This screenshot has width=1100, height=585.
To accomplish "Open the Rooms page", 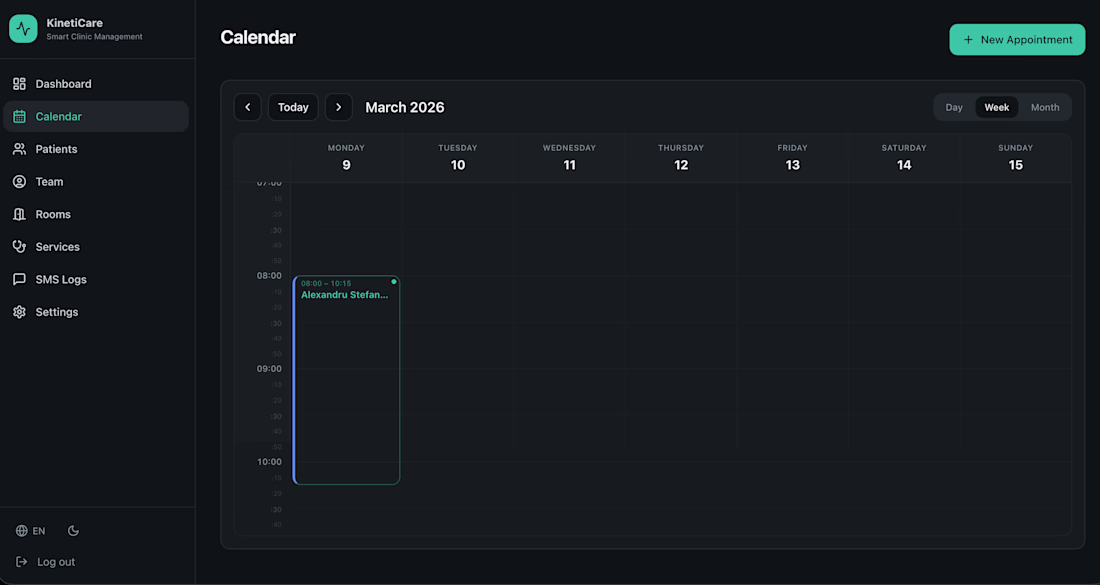I will point(96,214).
